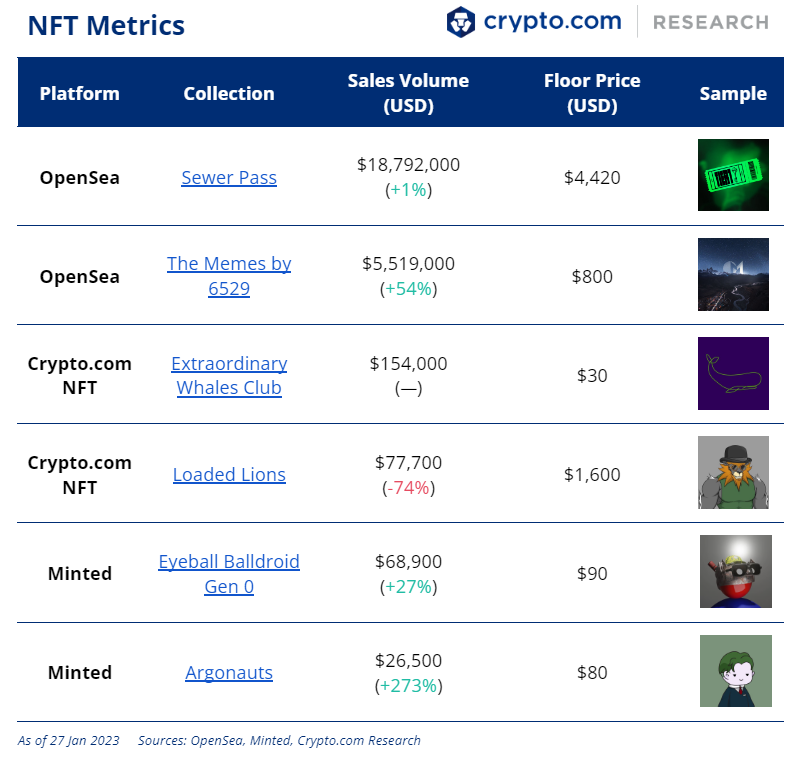Click the As of 27 Jan 2023 note
Image resolution: width=803 pixels, height=759 pixels.
point(68,741)
